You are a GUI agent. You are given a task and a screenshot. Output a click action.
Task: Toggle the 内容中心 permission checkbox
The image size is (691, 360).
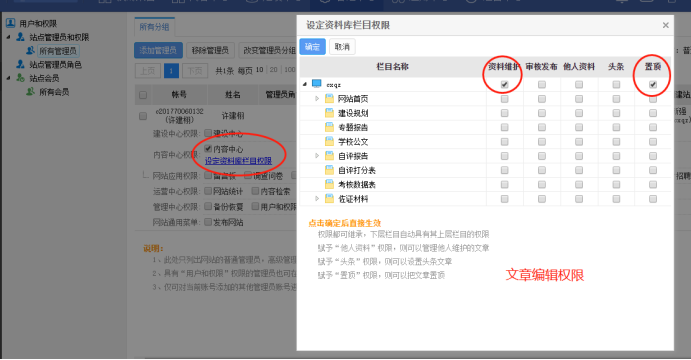[208, 148]
